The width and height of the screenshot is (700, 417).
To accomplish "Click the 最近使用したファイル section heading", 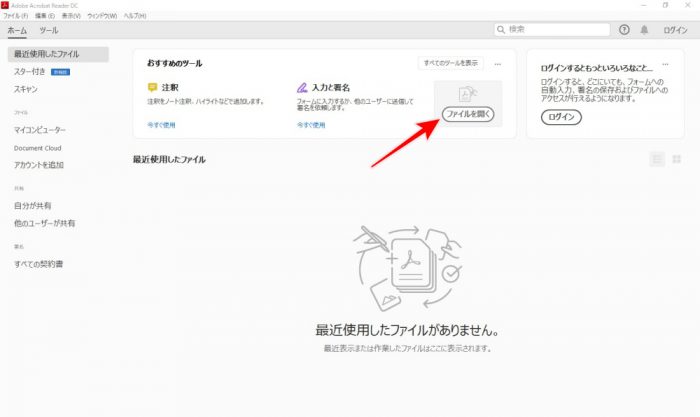I will [x=169, y=159].
